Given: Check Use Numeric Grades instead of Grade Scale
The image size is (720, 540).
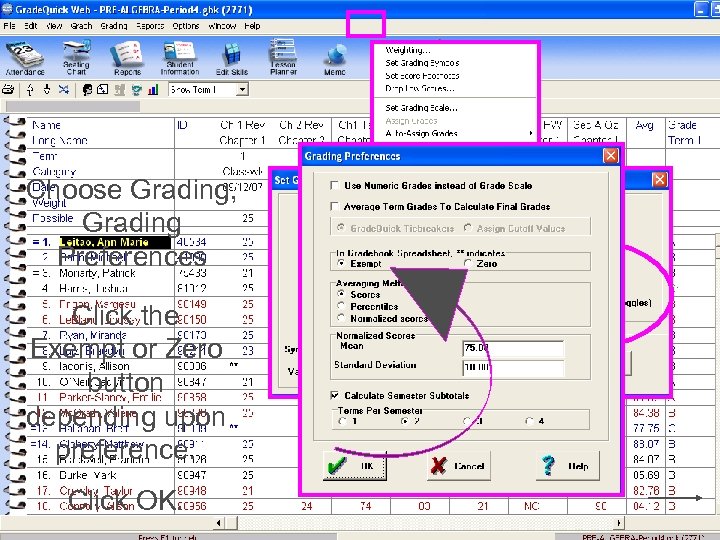Looking at the screenshot, I should point(335,186).
